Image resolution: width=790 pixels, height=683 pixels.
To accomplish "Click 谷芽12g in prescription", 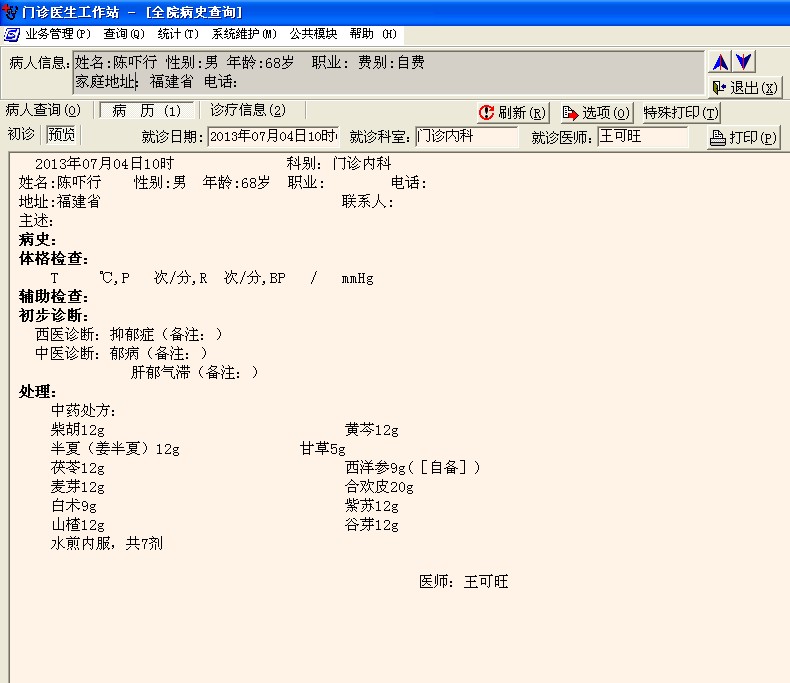I will click(372, 524).
